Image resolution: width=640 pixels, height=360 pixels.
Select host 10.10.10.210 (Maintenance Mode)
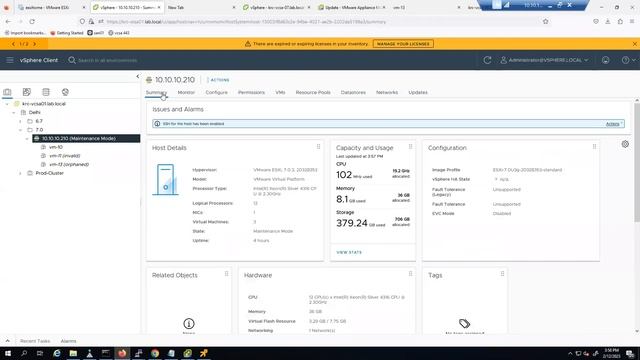[x=86, y=138]
